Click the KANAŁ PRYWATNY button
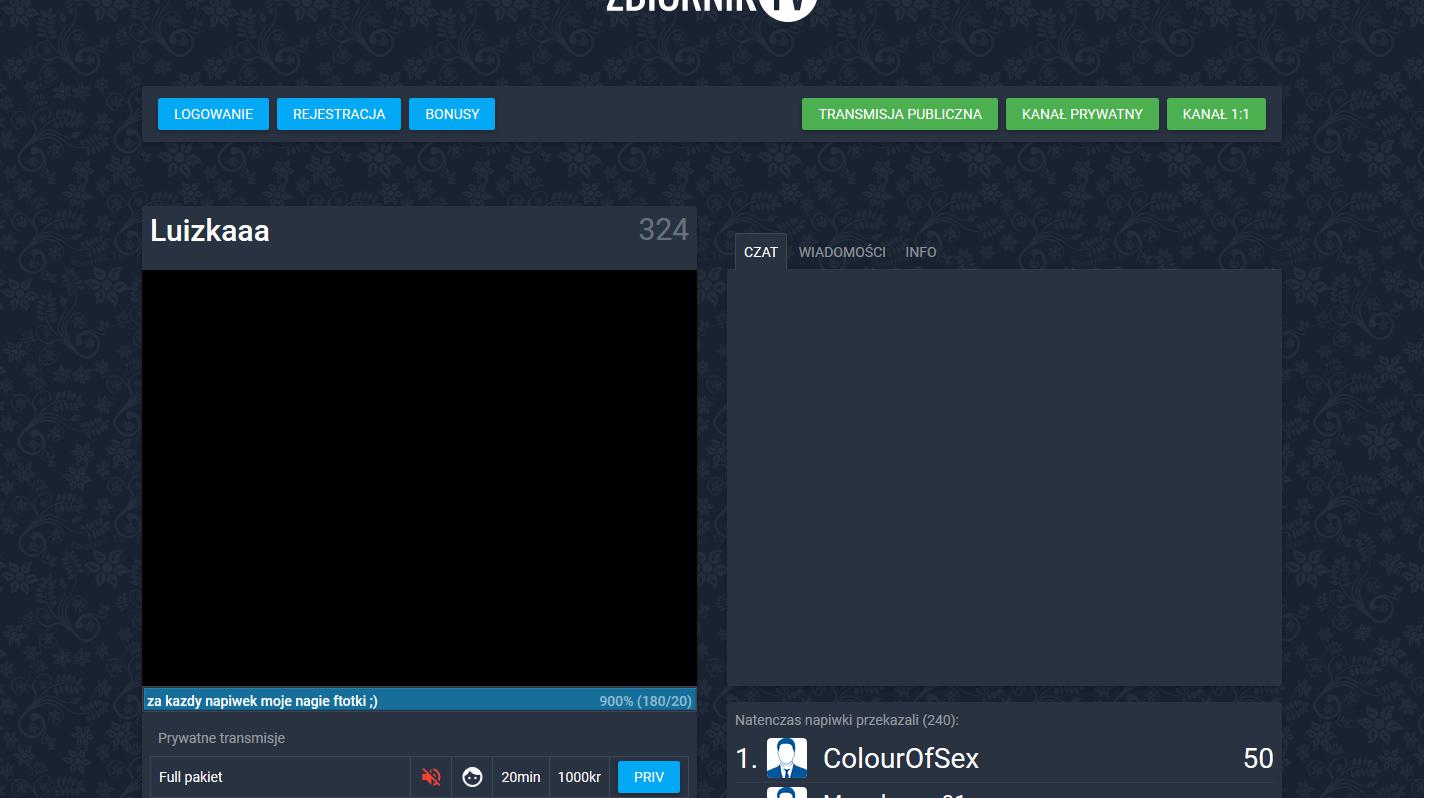The width and height of the screenshot is (1440, 798). pos(1082,114)
